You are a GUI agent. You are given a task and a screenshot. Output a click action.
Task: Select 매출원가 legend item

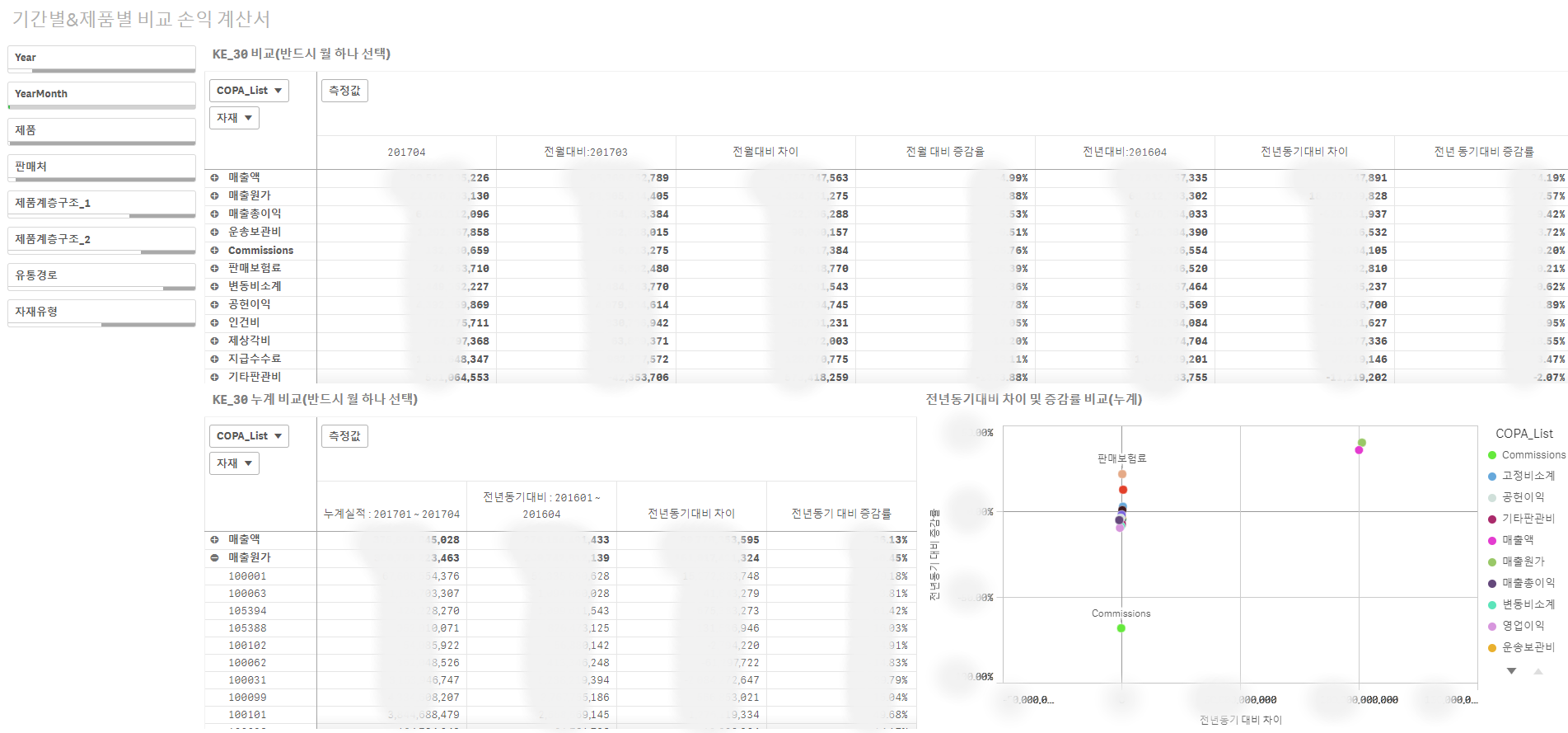(x=1516, y=562)
